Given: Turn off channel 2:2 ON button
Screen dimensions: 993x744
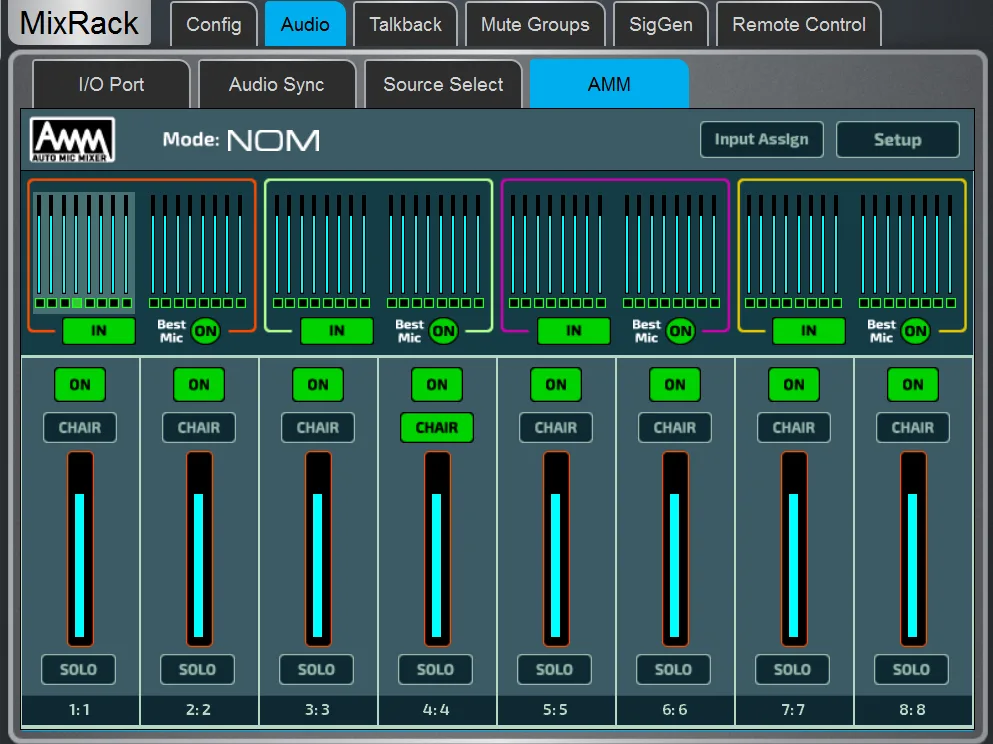Looking at the screenshot, I should pos(199,384).
